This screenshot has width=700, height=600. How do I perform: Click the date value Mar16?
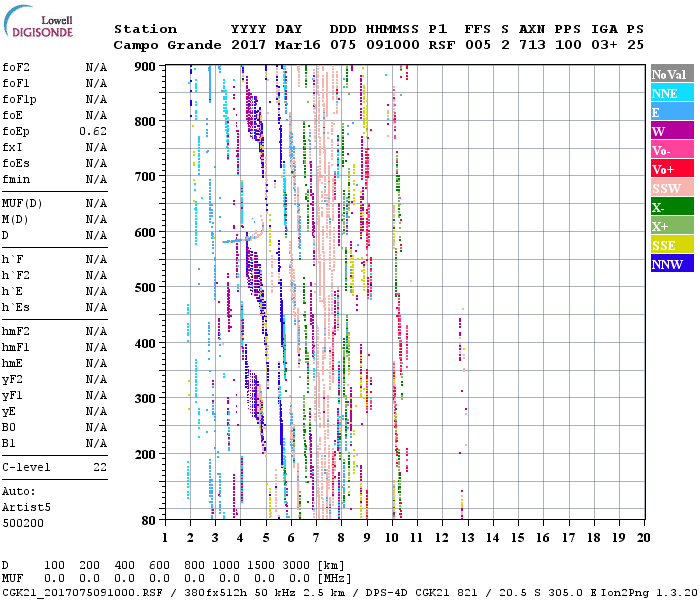(297, 45)
